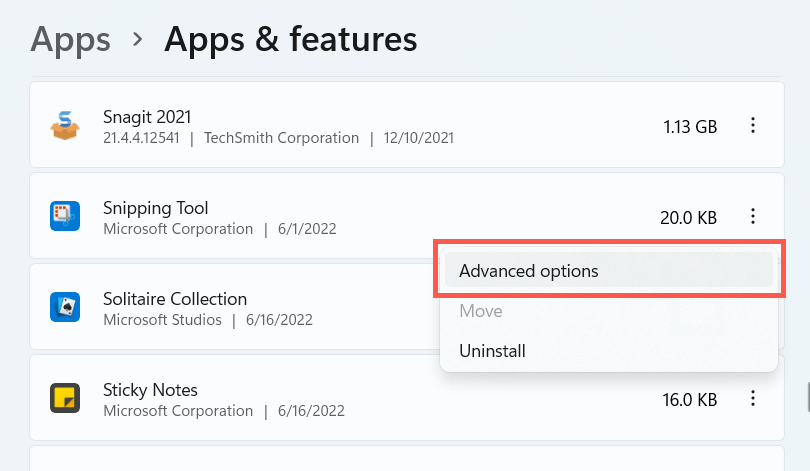Click the 1.13 GB size for Snagit
This screenshot has width=810, height=471.
690,127
